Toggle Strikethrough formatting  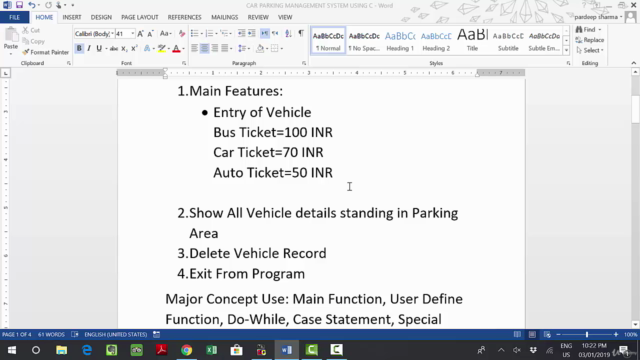tap(114, 49)
